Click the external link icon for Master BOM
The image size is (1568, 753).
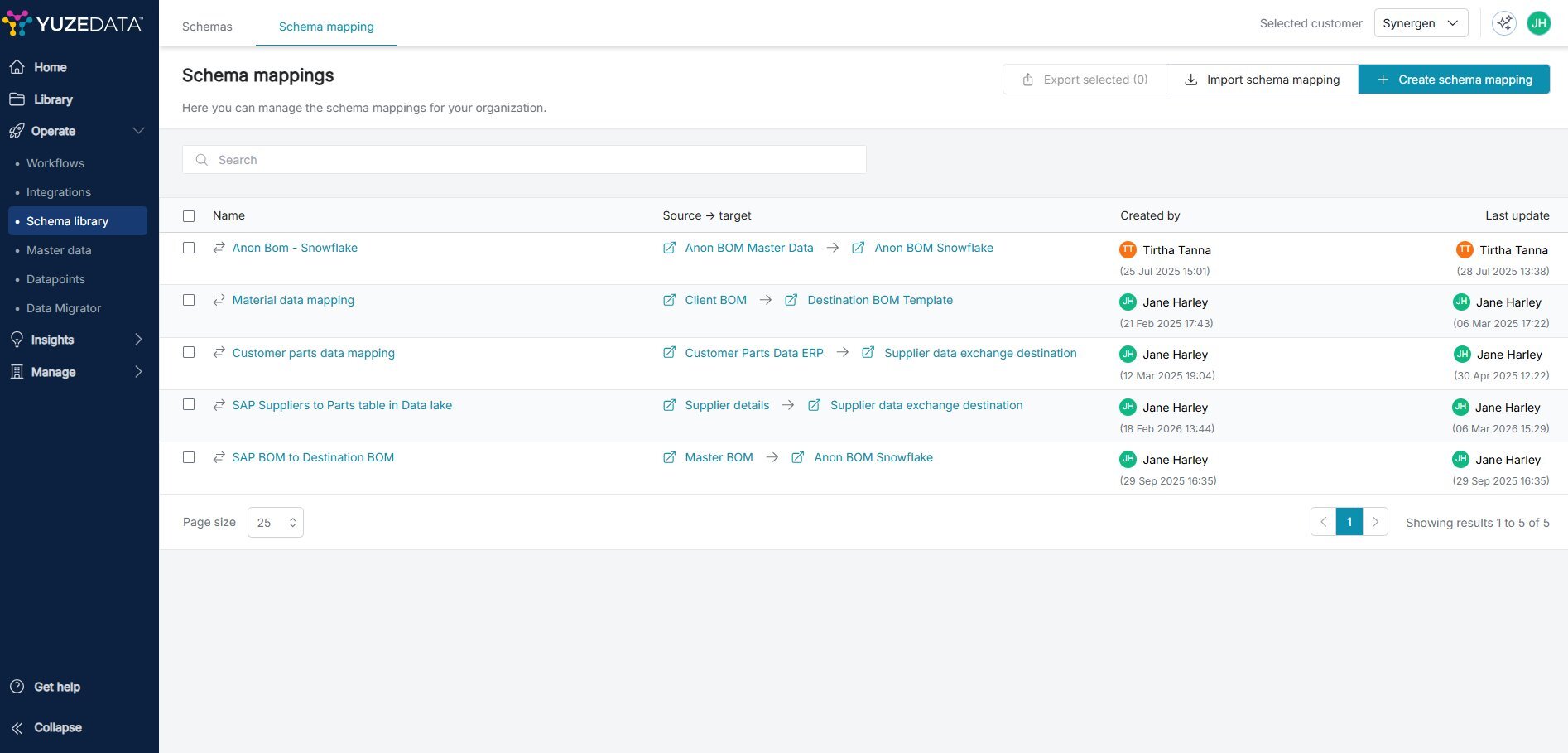pyautogui.click(x=669, y=457)
